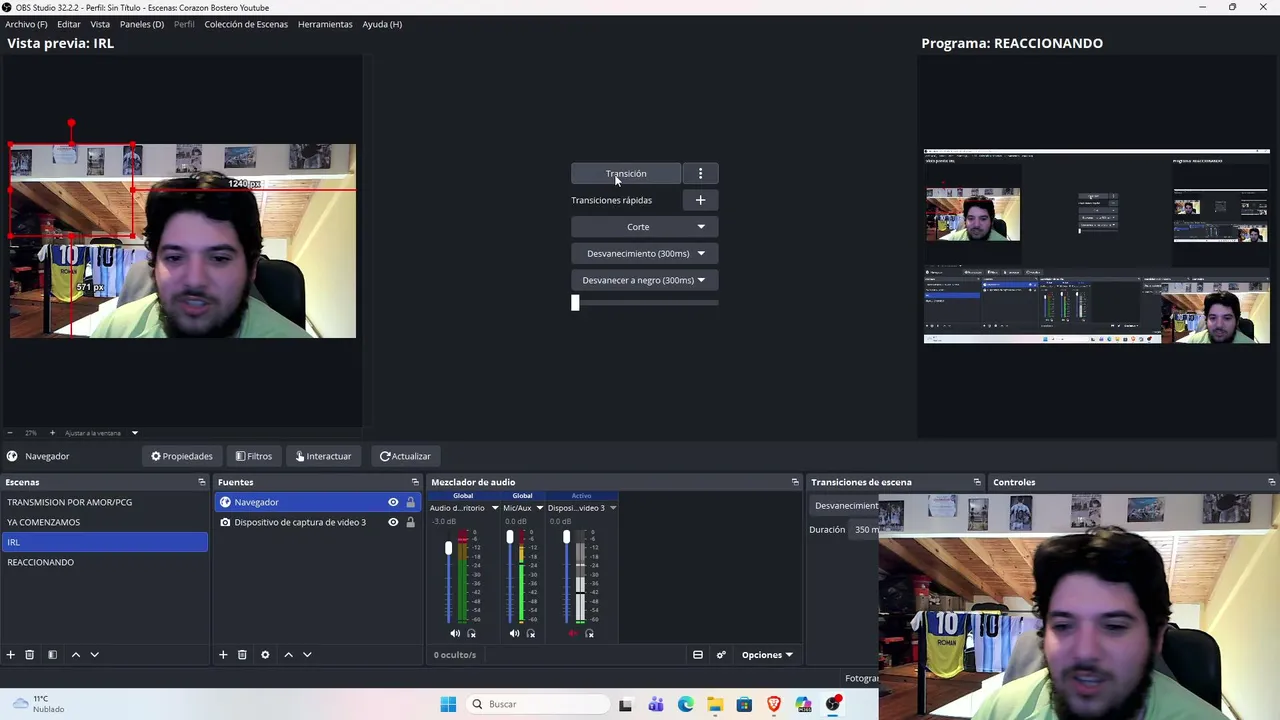Click the Actualizar button
Image resolution: width=1280 pixels, height=720 pixels.
tap(405, 456)
